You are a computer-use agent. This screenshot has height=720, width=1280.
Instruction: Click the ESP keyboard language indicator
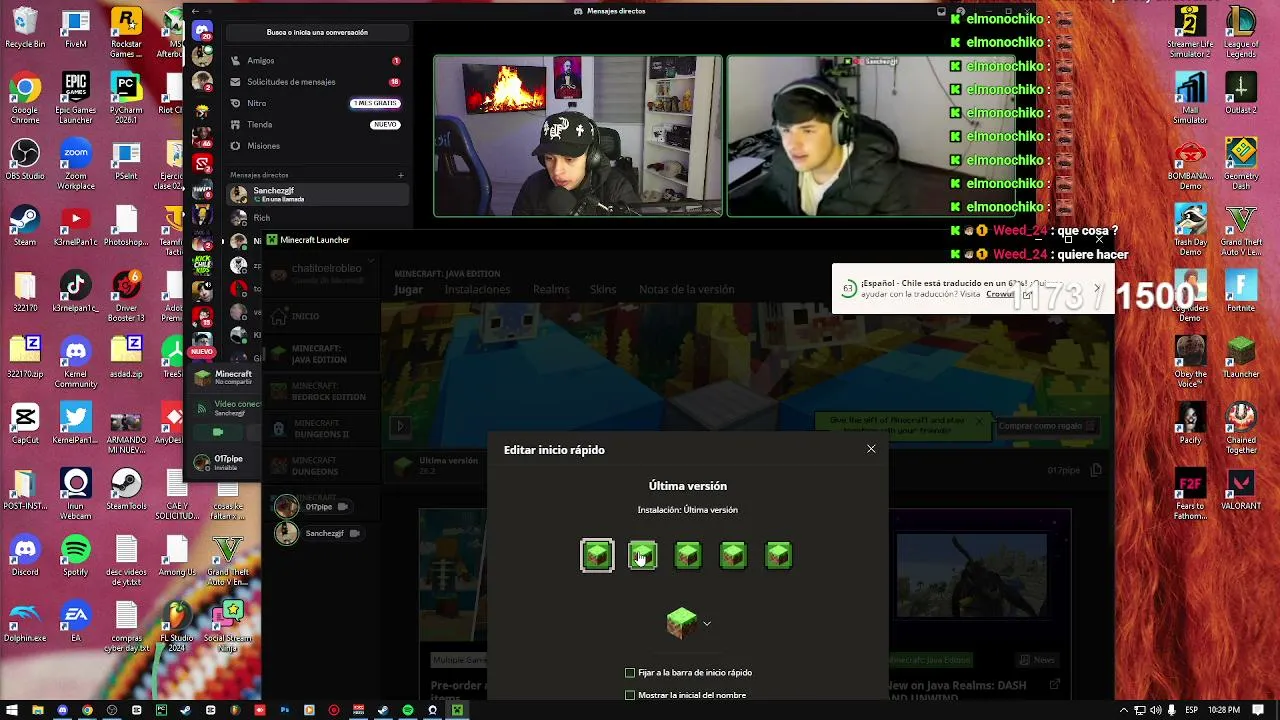(x=1194, y=710)
